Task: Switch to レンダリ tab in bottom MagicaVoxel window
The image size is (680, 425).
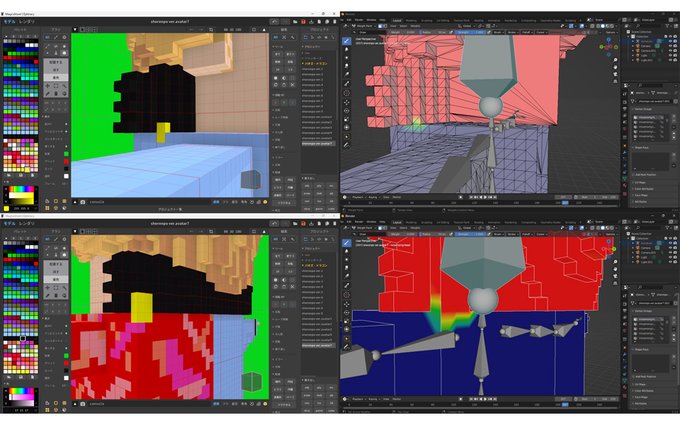Action: (x=26, y=223)
